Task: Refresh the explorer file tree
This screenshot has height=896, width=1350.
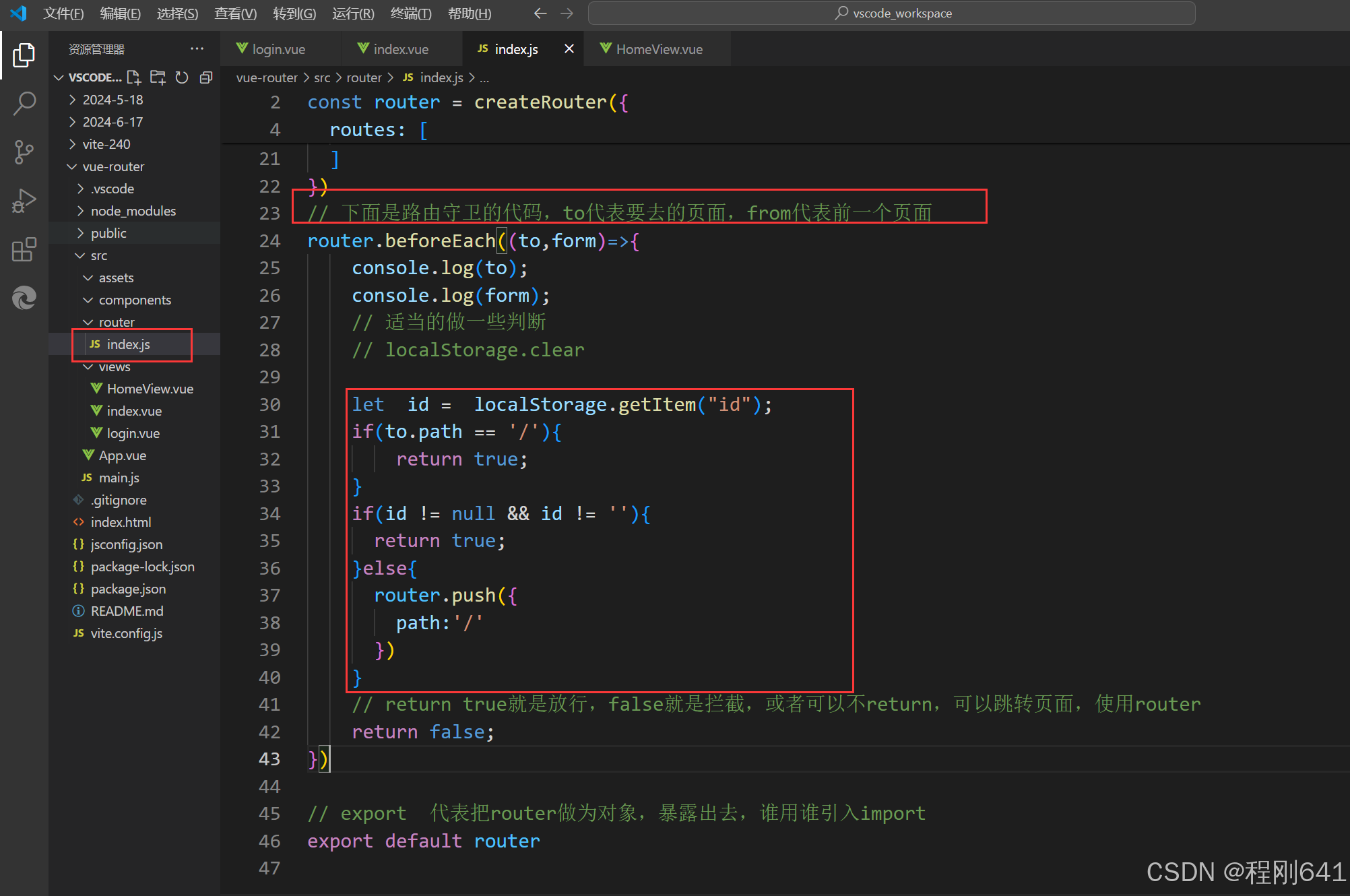Action: point(182,77)
